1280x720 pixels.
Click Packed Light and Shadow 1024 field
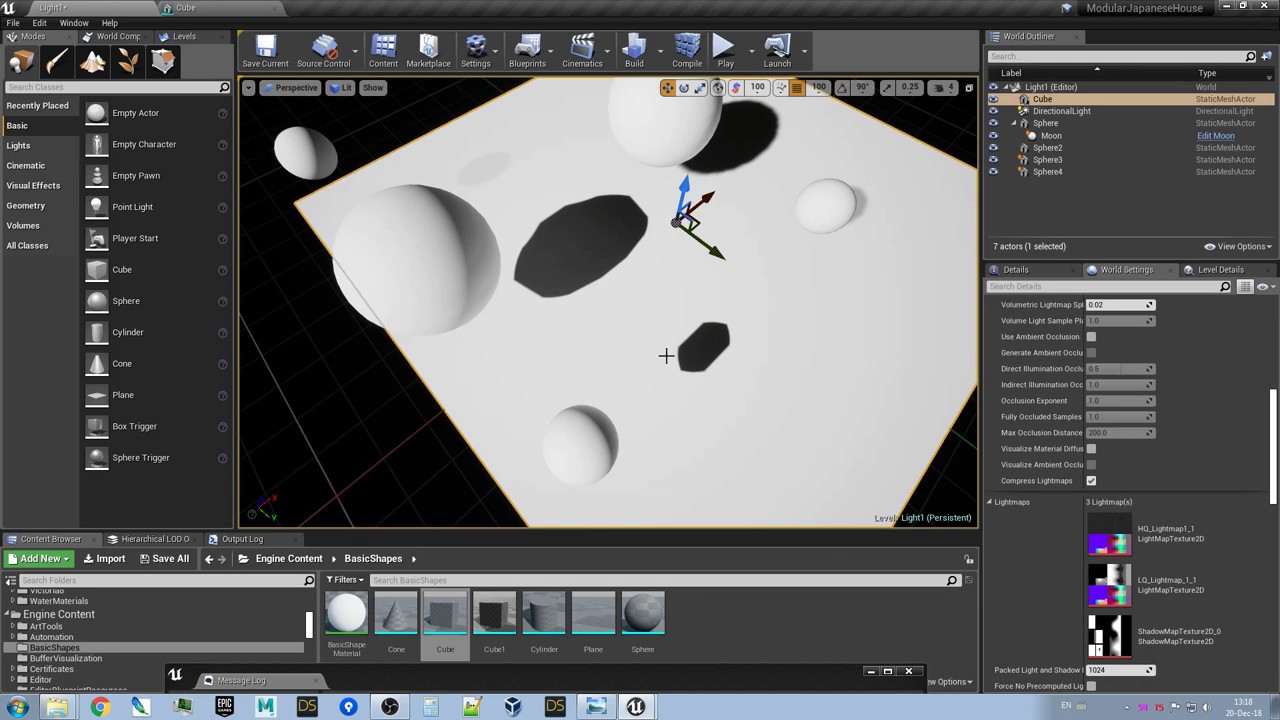point(1120,670)
